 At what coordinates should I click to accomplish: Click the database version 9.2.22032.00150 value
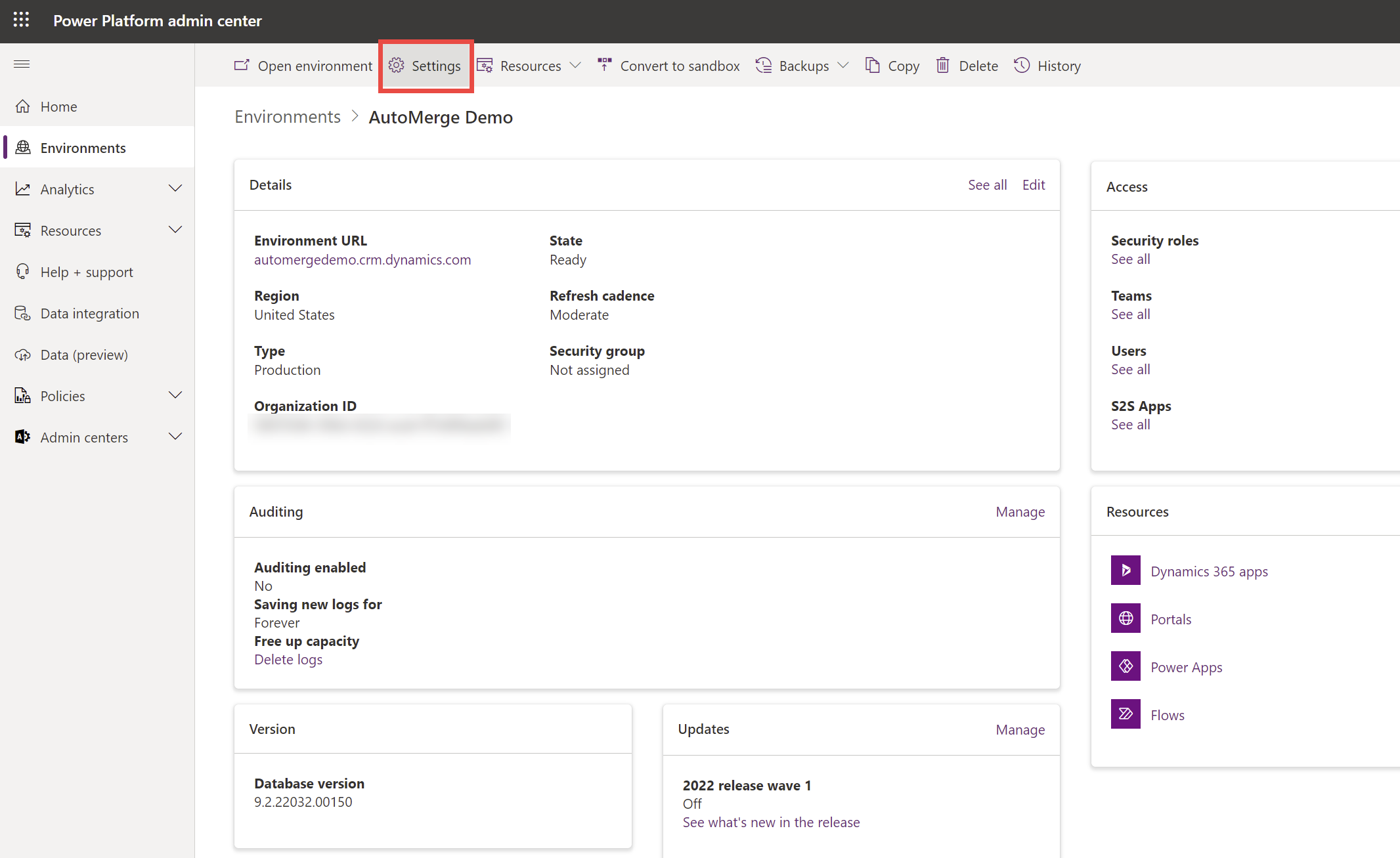click(303, 802)
